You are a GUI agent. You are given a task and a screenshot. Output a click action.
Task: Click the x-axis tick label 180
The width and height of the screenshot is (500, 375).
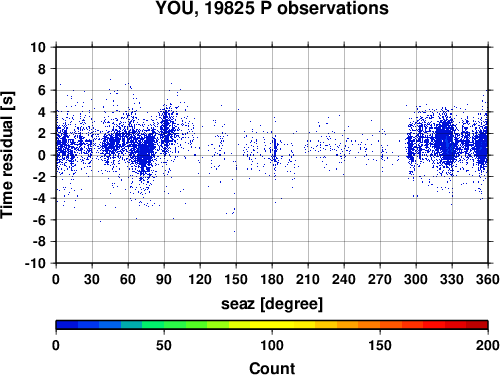(272, 279)
